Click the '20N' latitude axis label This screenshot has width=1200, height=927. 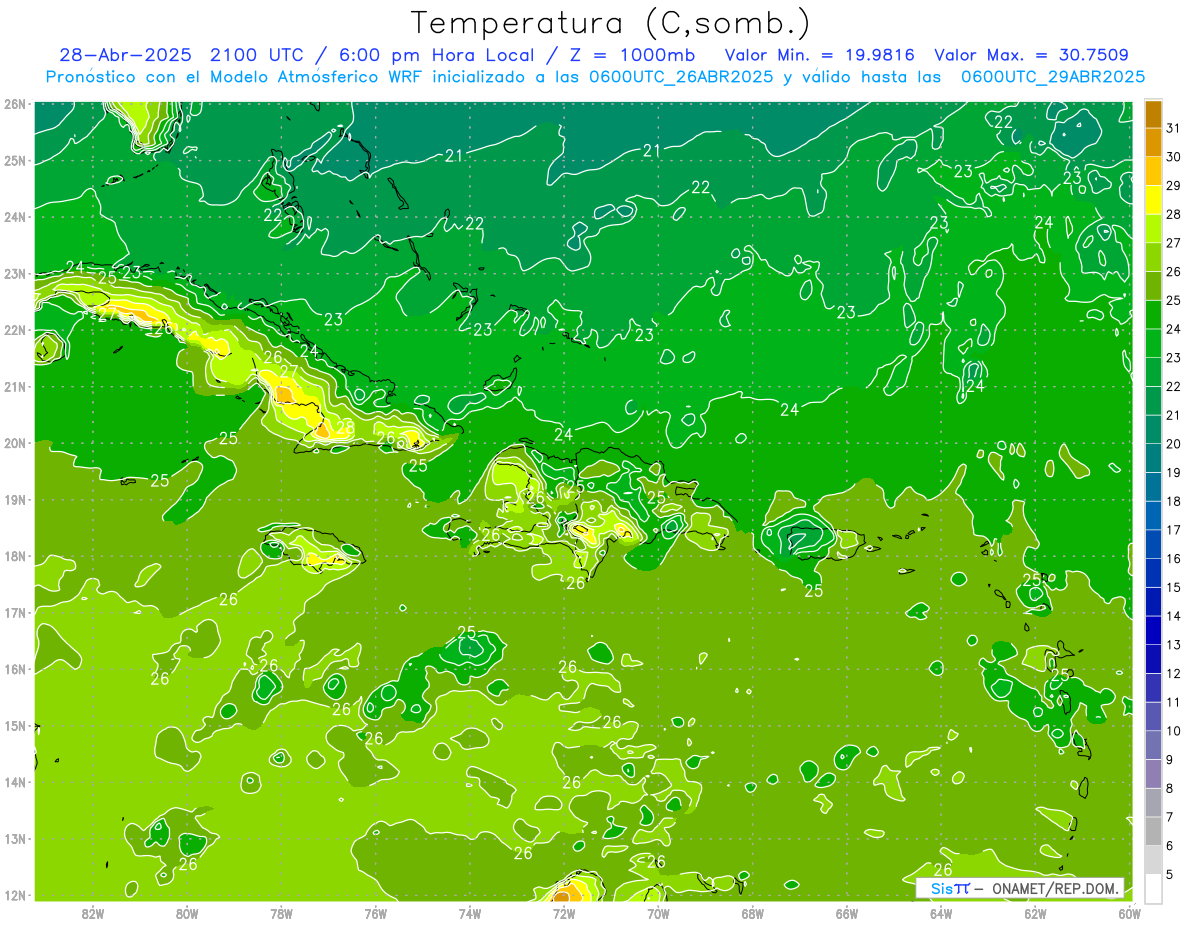point(16,443)
